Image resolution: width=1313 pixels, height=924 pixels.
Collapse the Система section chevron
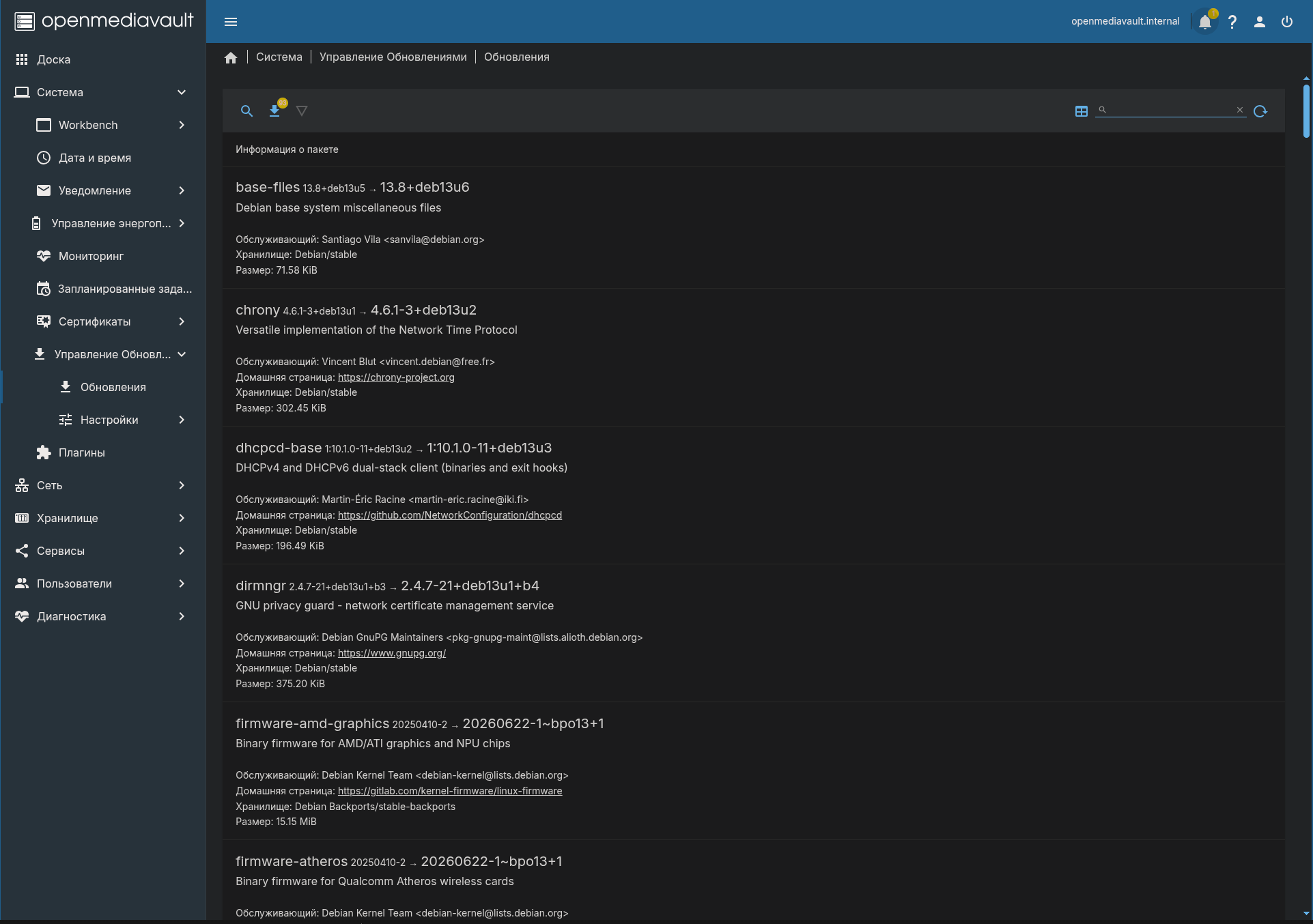tap(182, 92)
